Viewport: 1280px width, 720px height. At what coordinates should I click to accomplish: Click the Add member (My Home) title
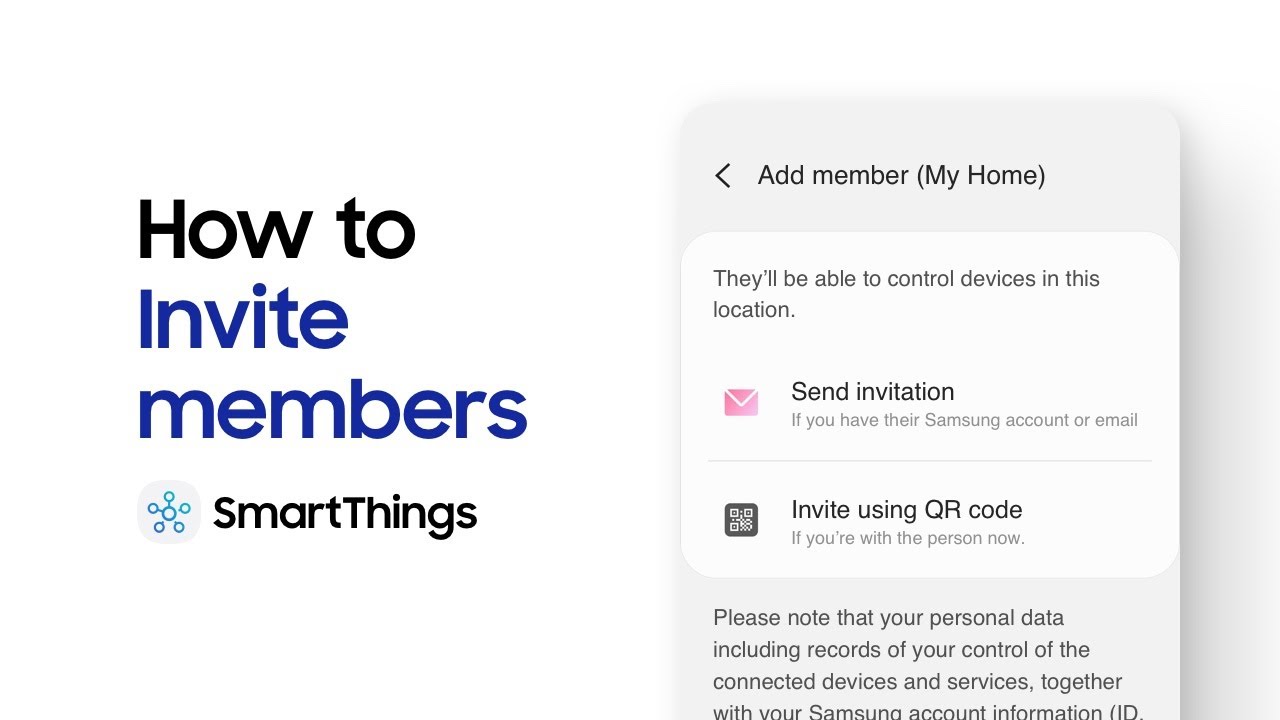pyautogui.click(x=901, y=175)
